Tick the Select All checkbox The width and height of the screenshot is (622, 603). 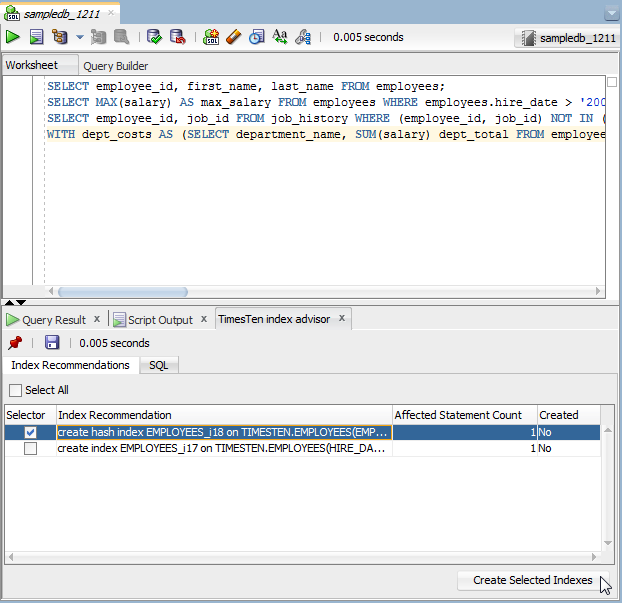coord(15,390)
